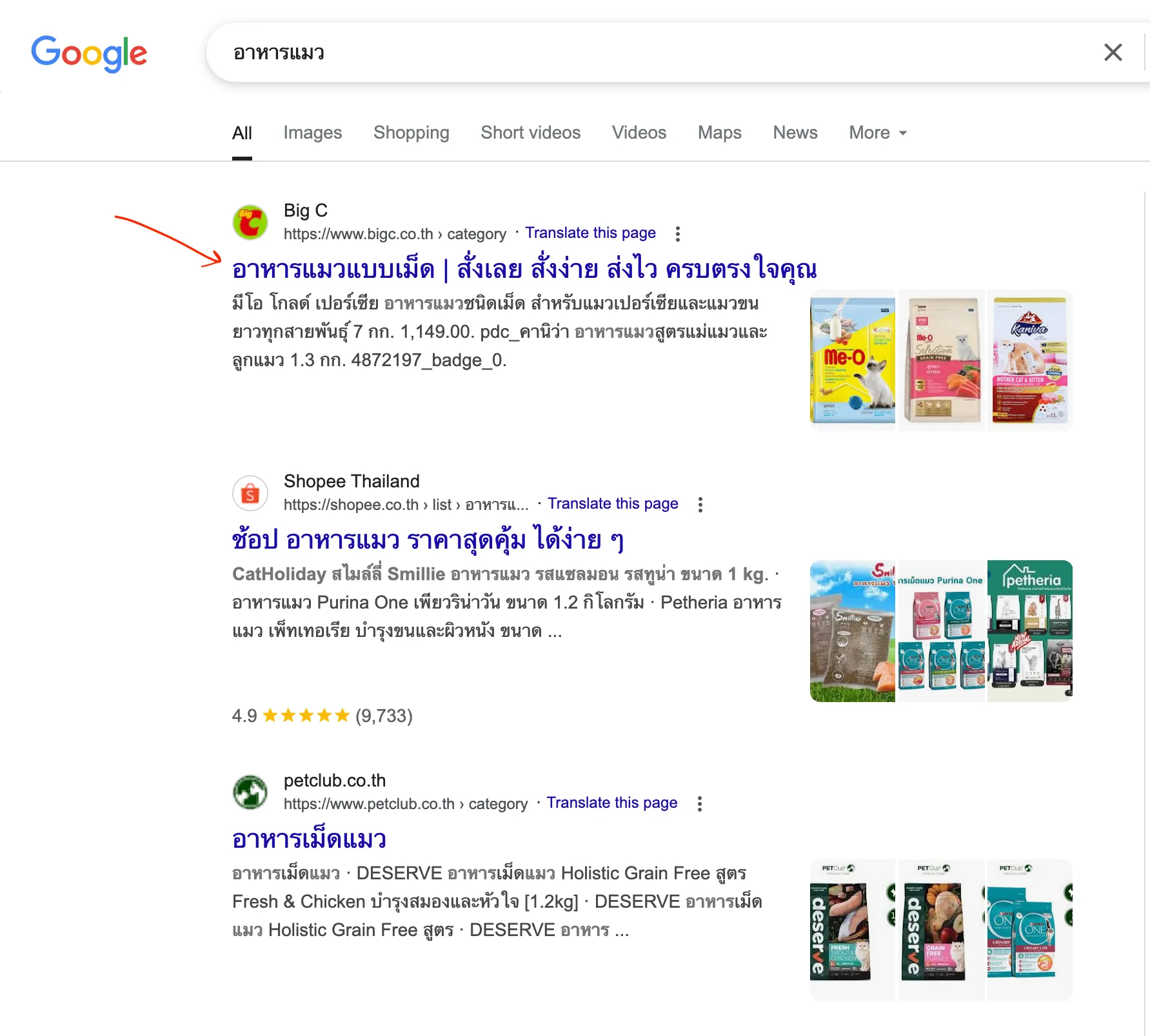
Task: Translate the petclub.co.th result page
Action: point(612,803)
